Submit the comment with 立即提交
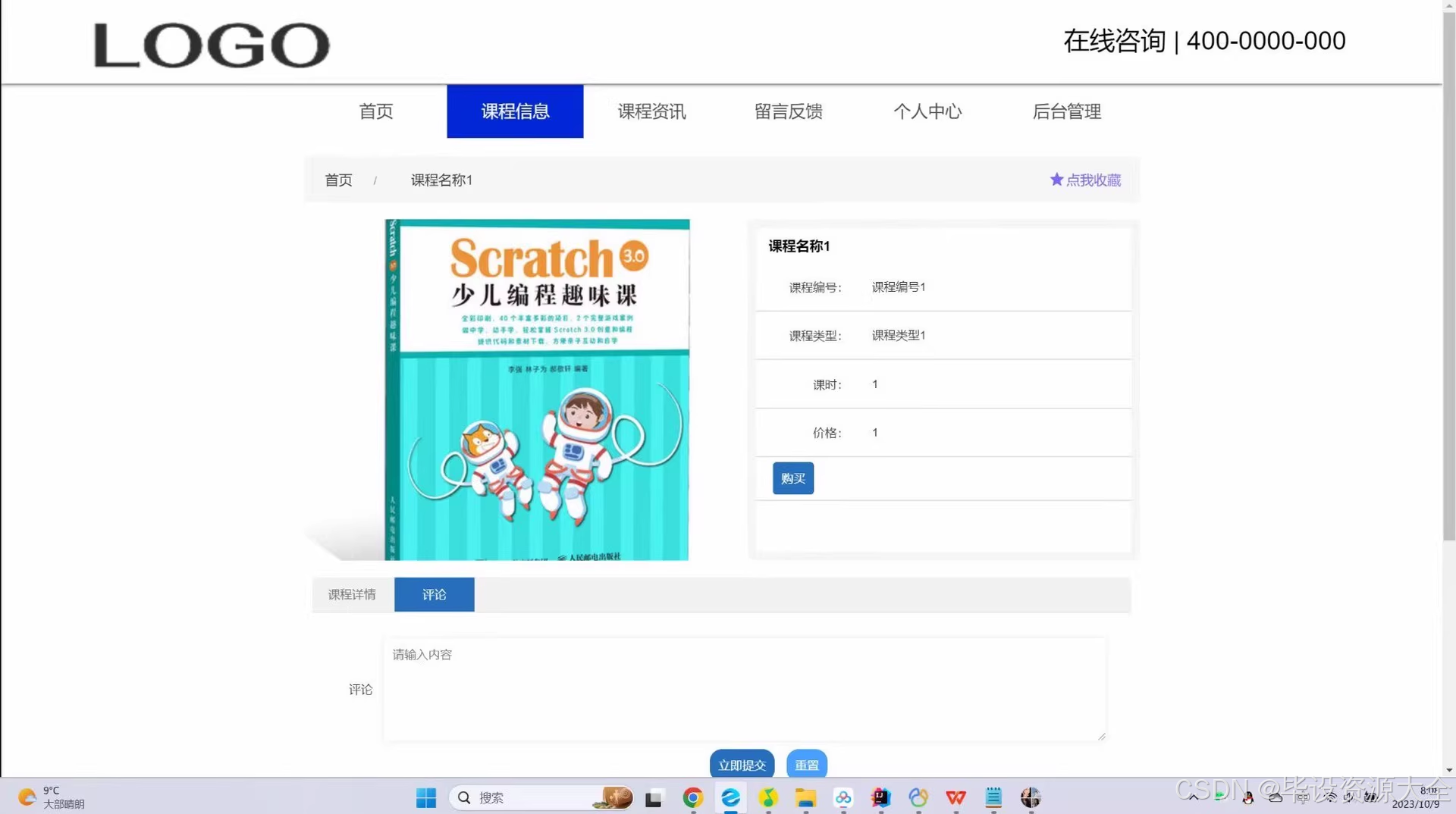The image size is (1456, 814). (x=742, y=765)
